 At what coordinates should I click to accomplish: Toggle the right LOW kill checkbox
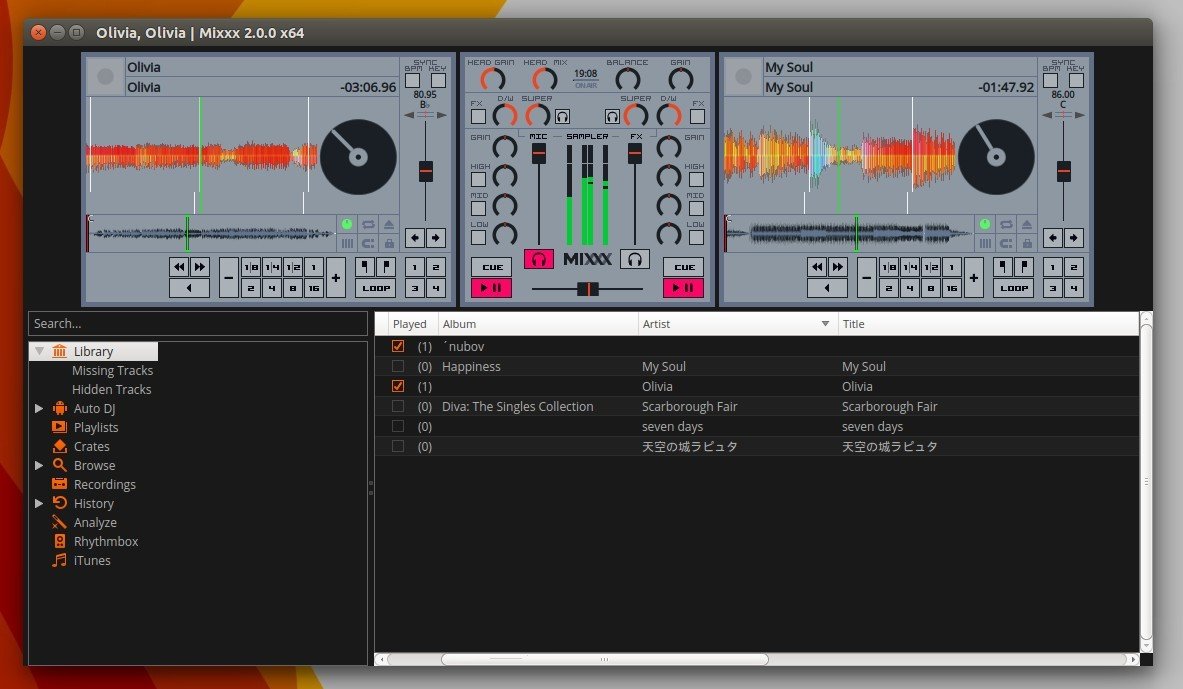point(696,237)
